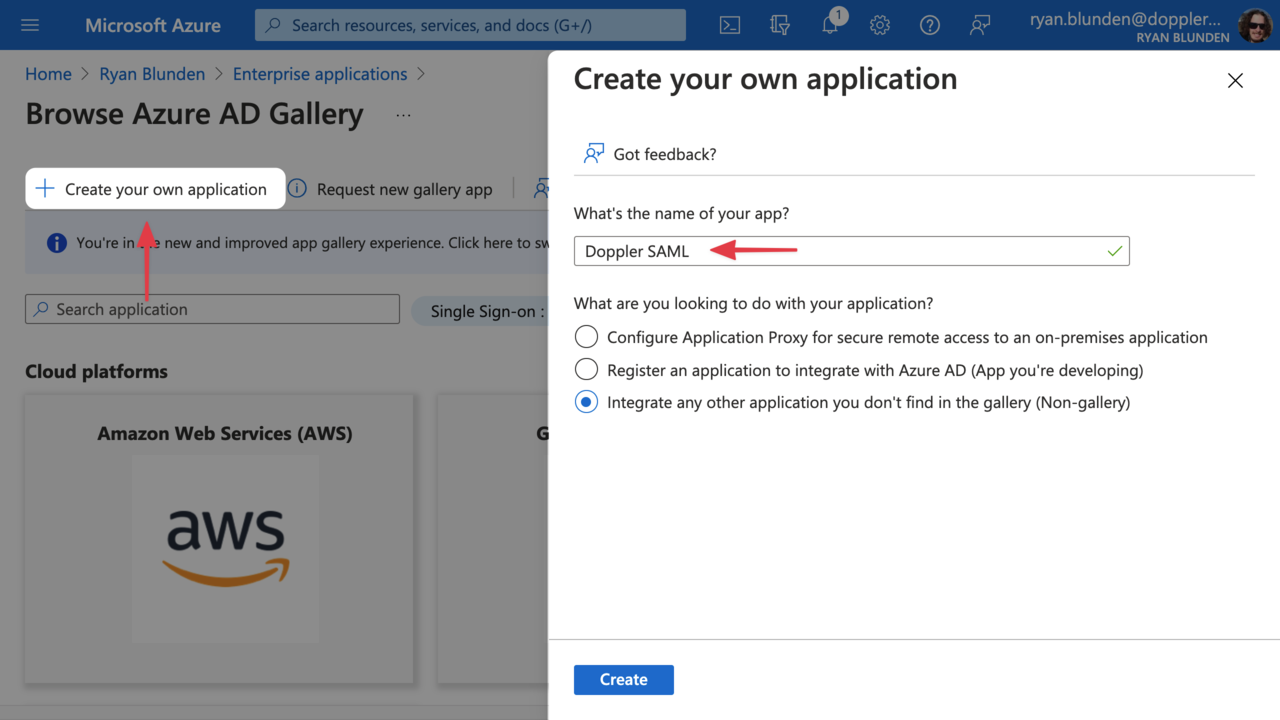The width and height of the screenshot is (1280, 720).
Task: Click the Search application field
Action: (x=212, y=309)
